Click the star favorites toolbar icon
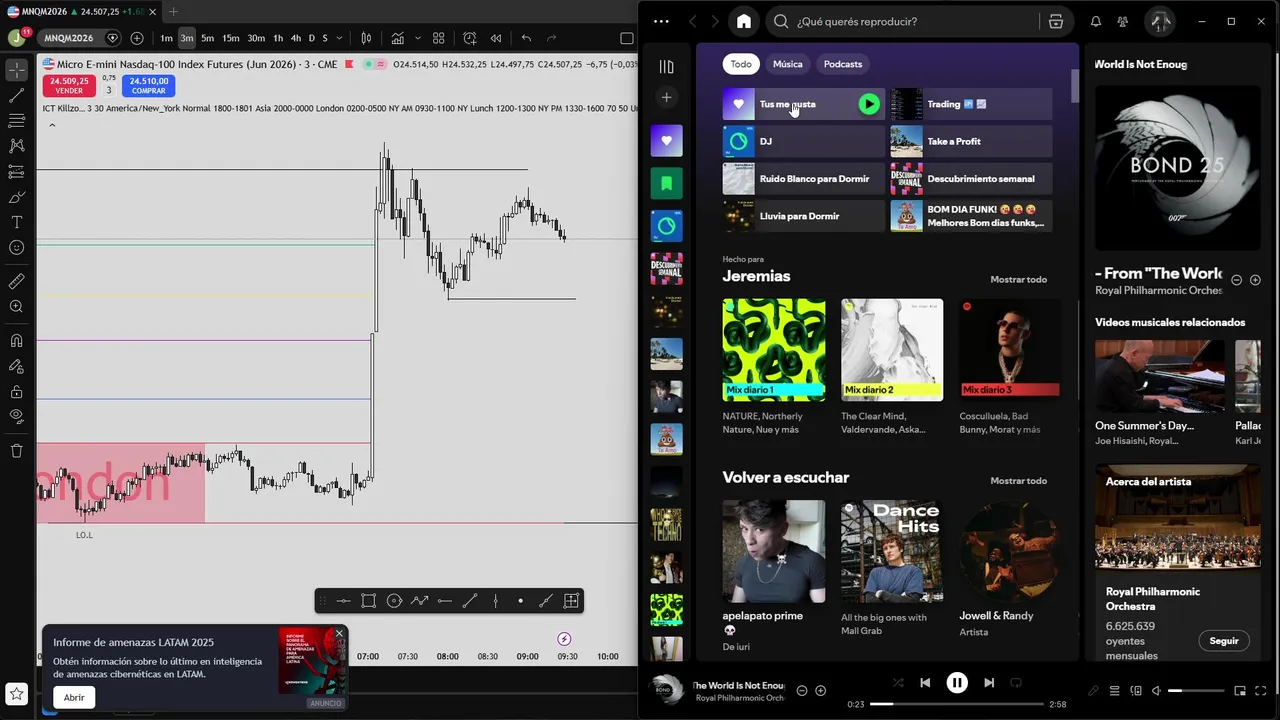Image resolution: width=1280 pixels, height=720 pixels. (x=16, y=693)
